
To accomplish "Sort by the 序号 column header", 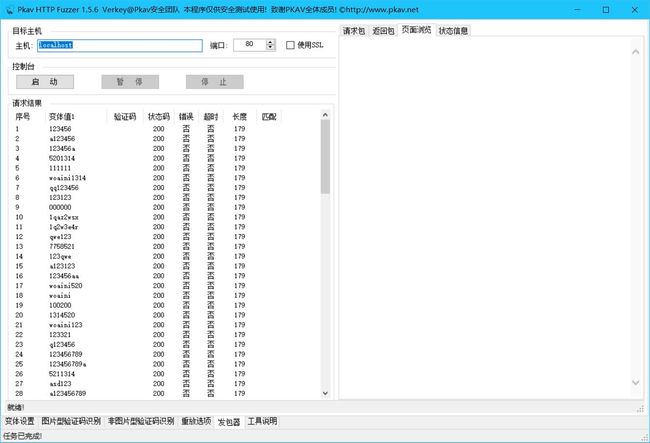I will [28, 116].
